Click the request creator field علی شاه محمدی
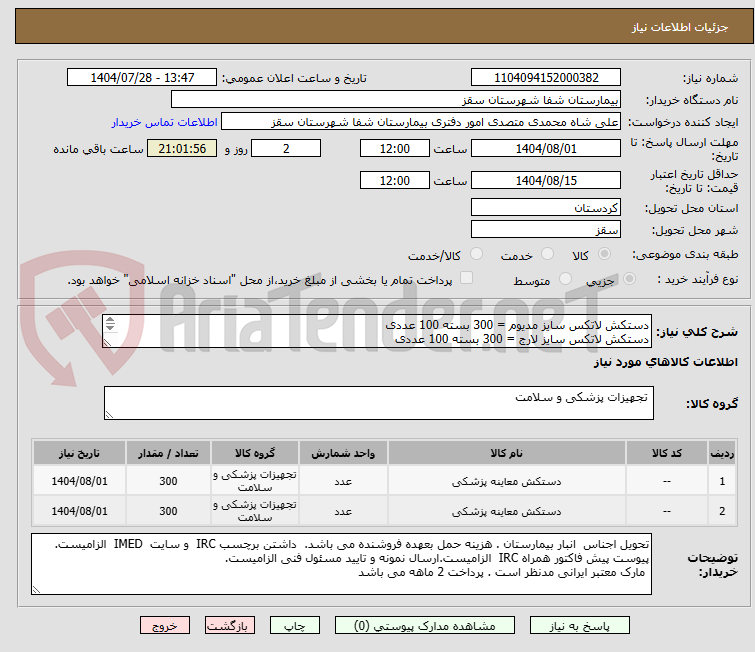 [x=421, y=122]
